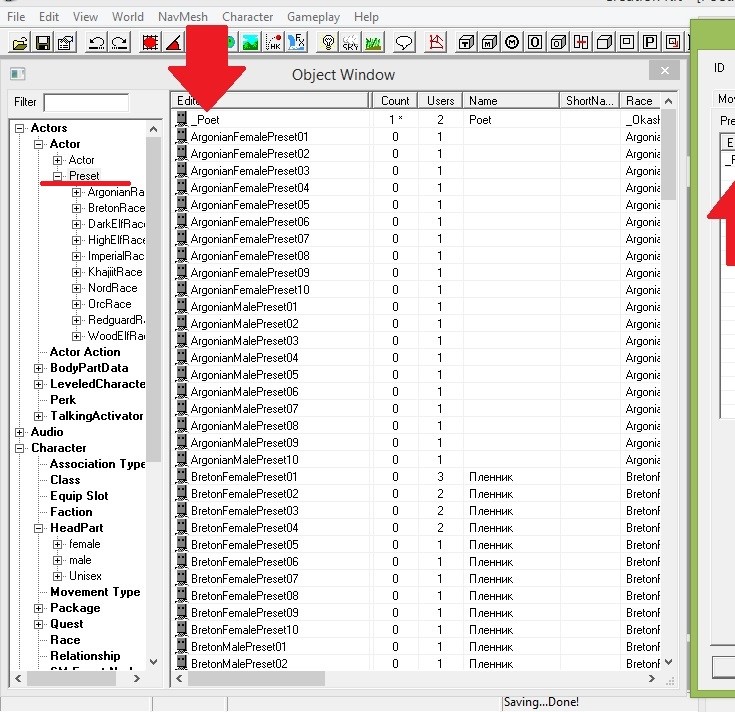Viewport: 735px width, 712px height.
Task: Click the boxed P toolbar icon
Action: 650,43
